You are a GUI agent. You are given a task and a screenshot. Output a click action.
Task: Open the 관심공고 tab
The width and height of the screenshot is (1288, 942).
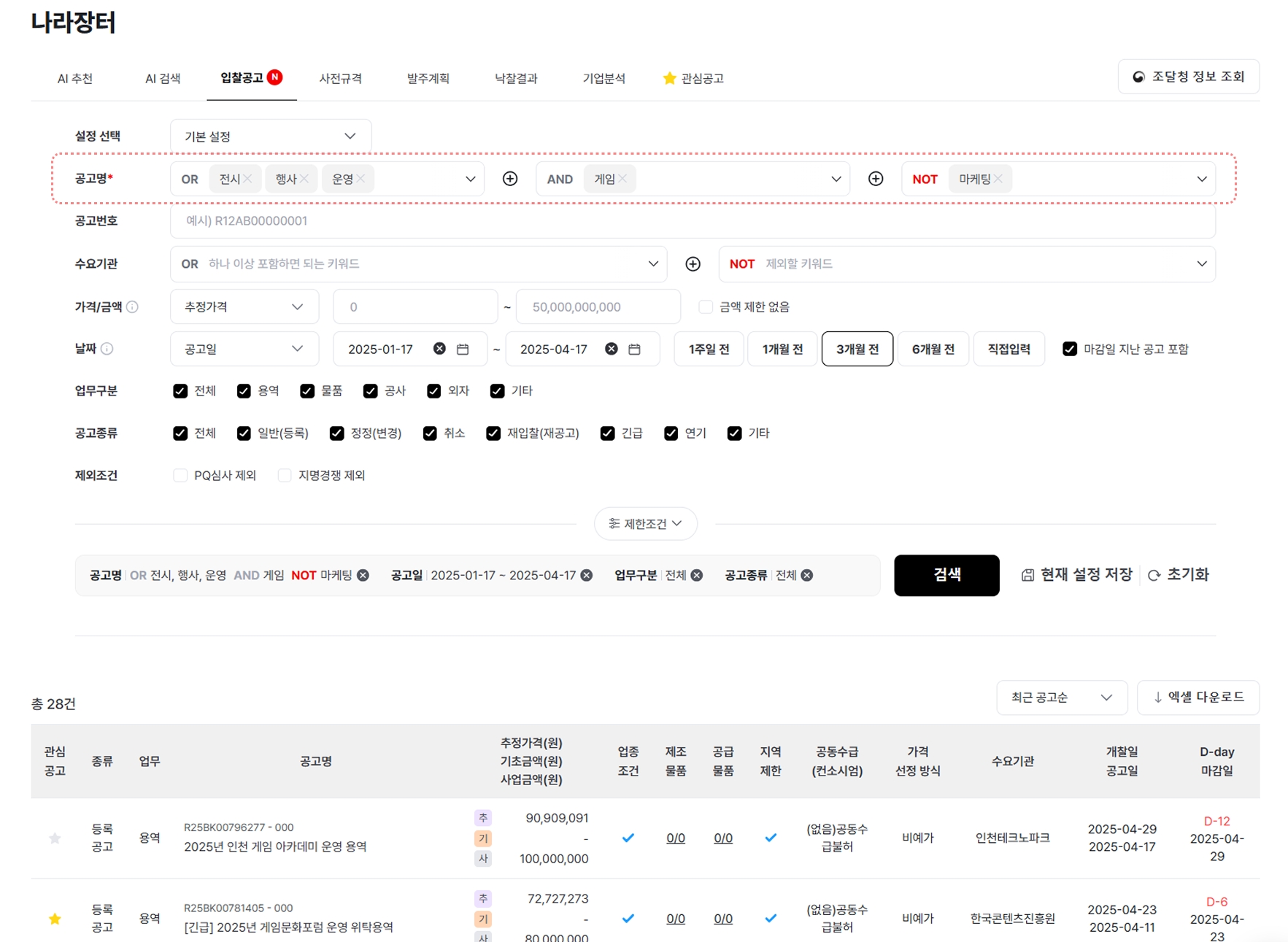[x=693, y=78]
